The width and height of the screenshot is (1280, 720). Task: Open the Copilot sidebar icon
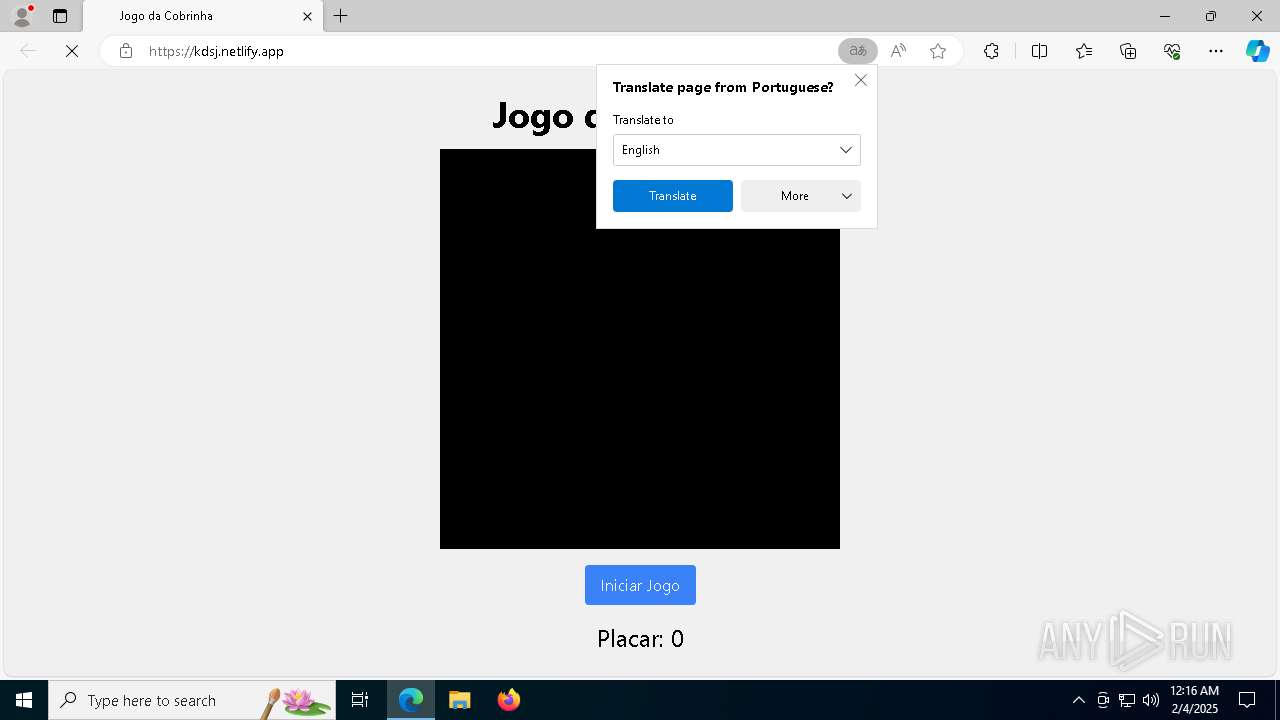tap(1257, 51)
